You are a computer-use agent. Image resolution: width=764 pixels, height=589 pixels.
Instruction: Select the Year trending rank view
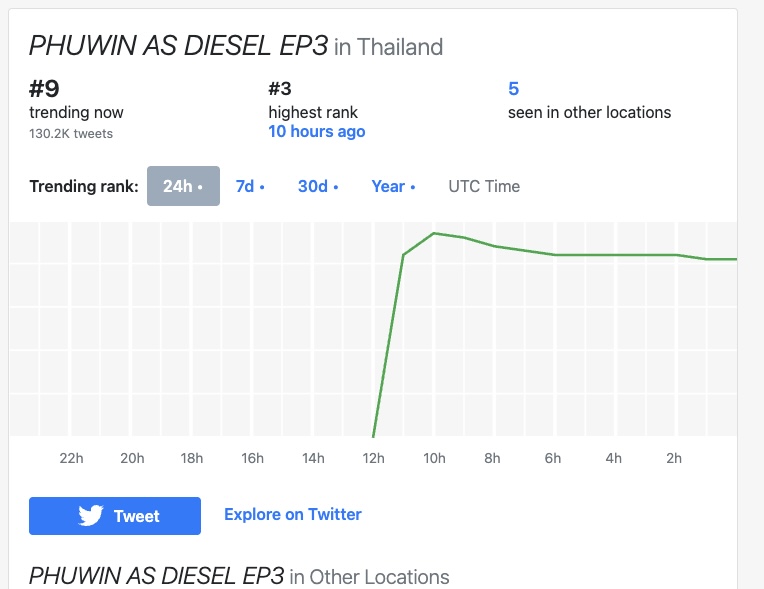393,186
